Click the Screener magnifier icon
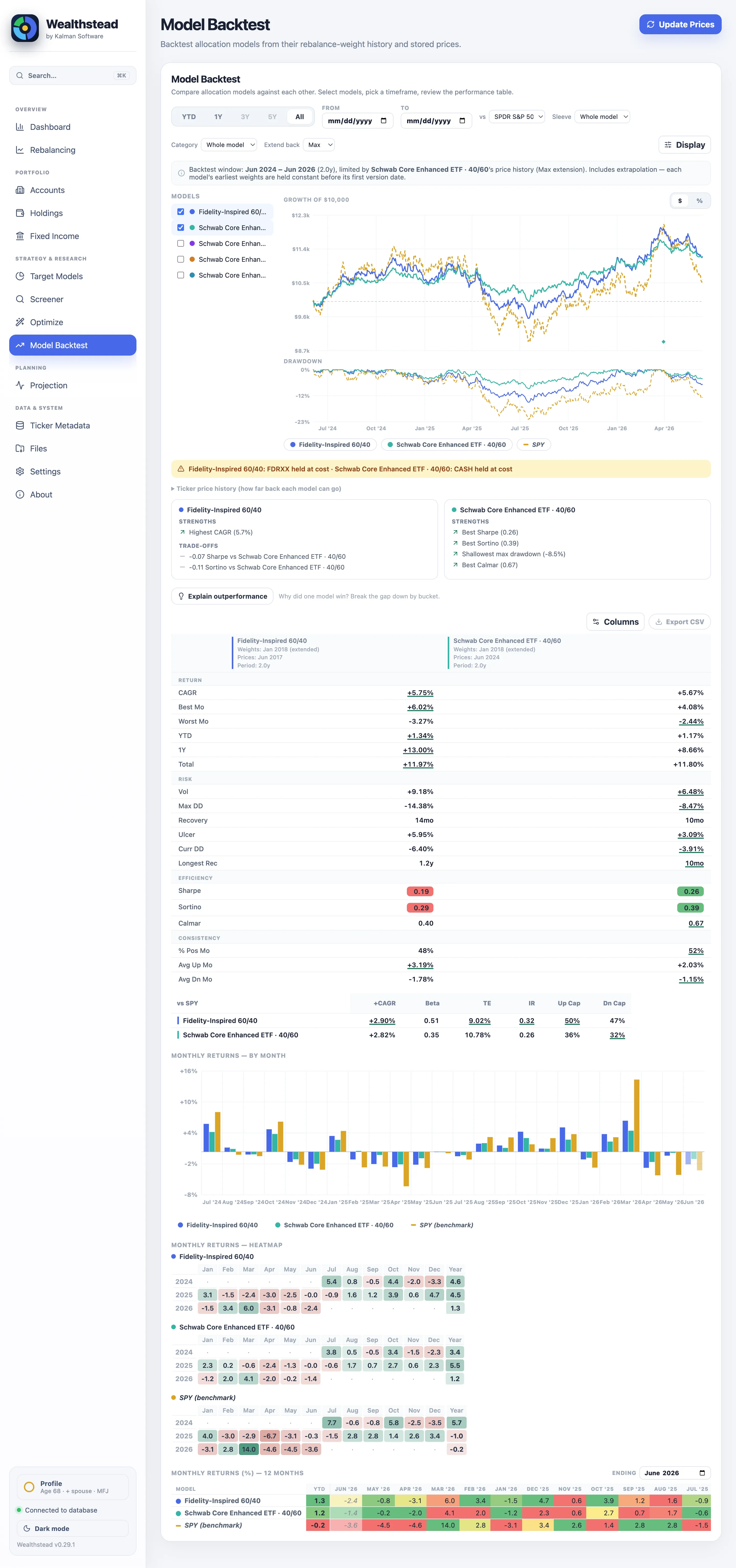The image size is (736, 1568). pyautogui.click(x=20, y=300)
